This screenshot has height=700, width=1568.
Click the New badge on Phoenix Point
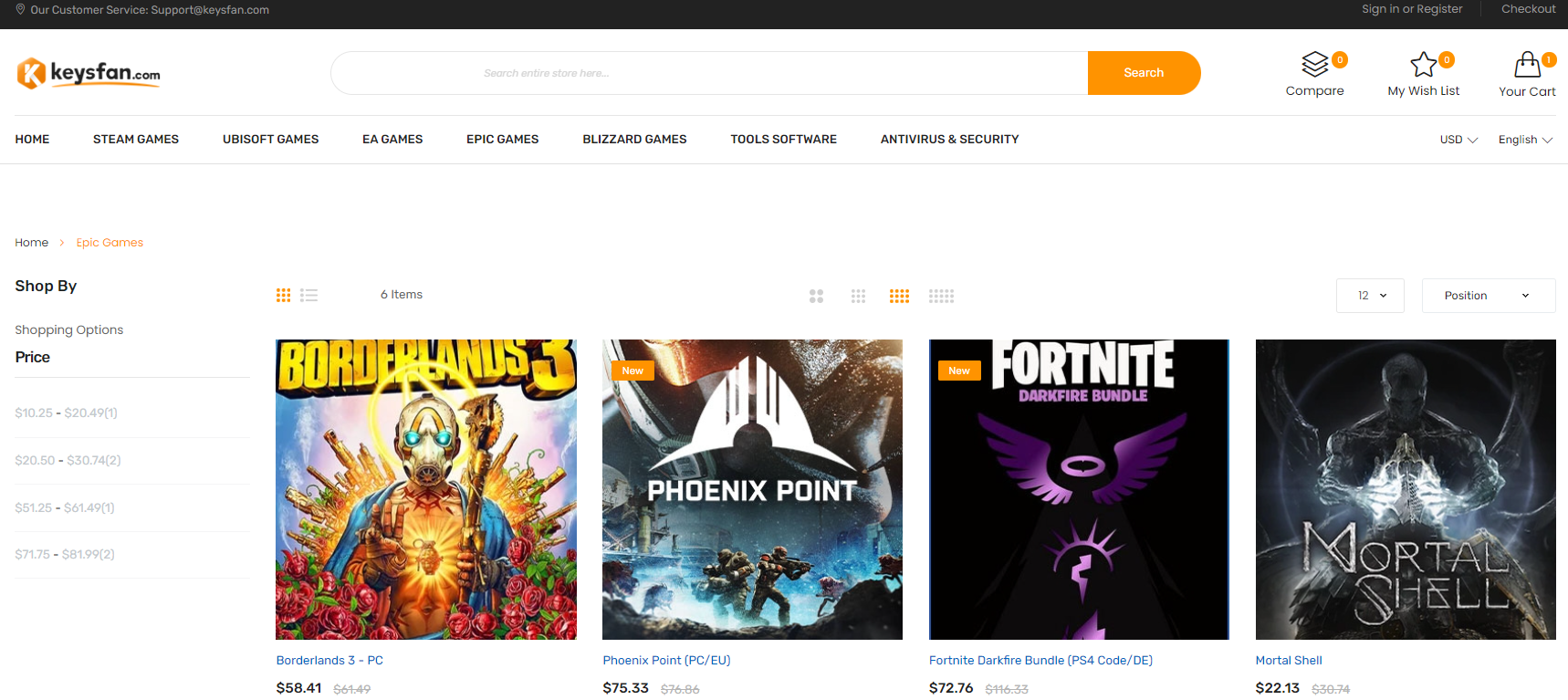632,371
